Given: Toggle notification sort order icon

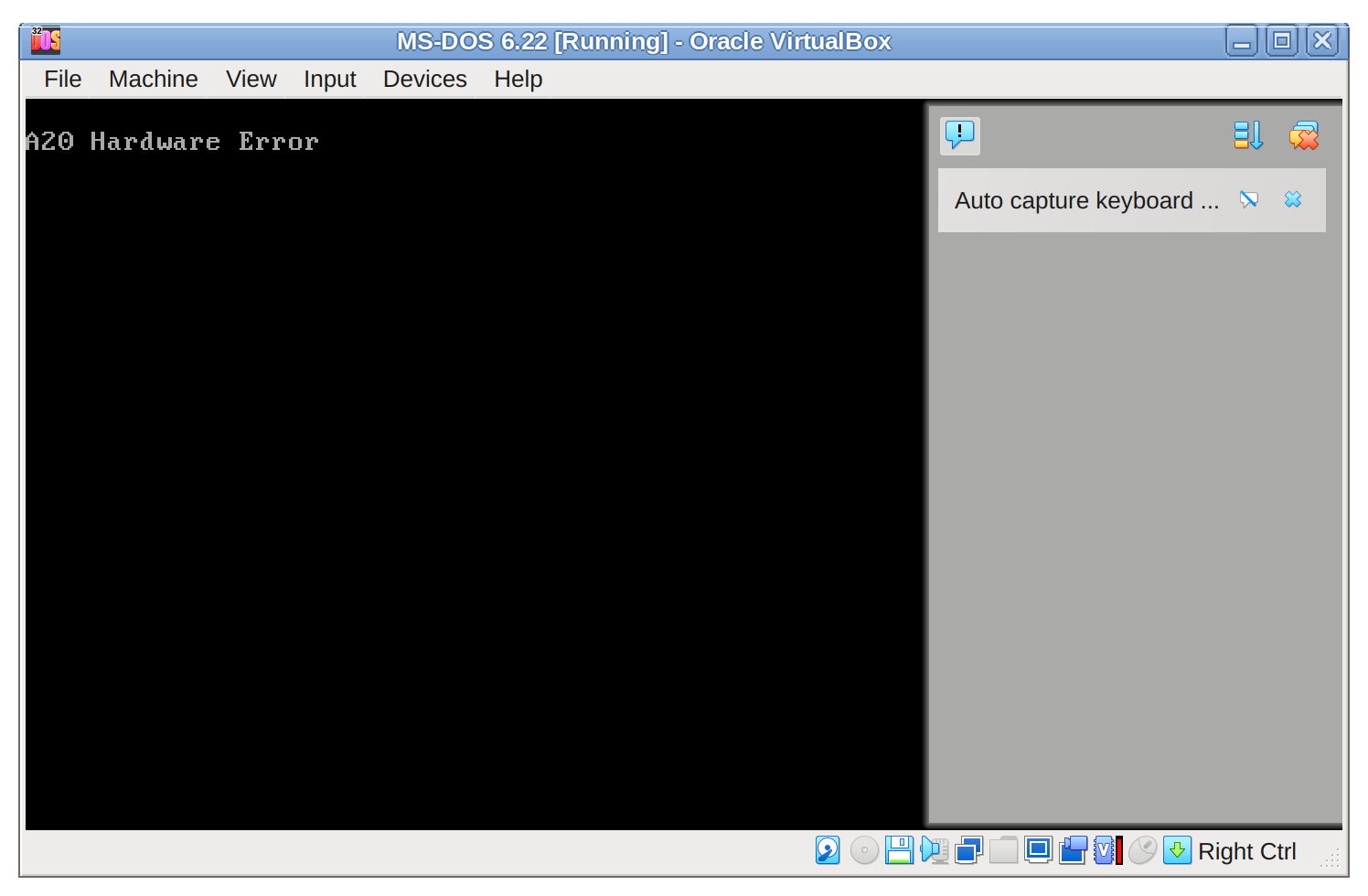Looking at the screenshot, I should click(1248, 135).
